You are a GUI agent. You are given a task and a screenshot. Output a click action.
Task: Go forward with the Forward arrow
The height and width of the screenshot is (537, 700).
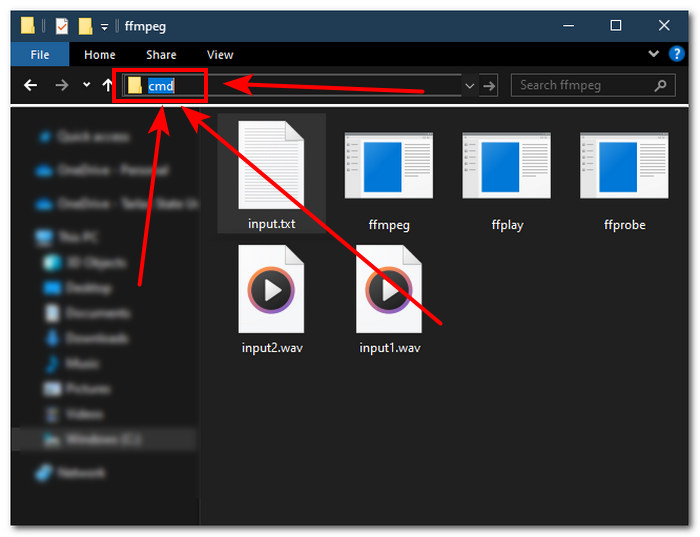pos(62,85)
